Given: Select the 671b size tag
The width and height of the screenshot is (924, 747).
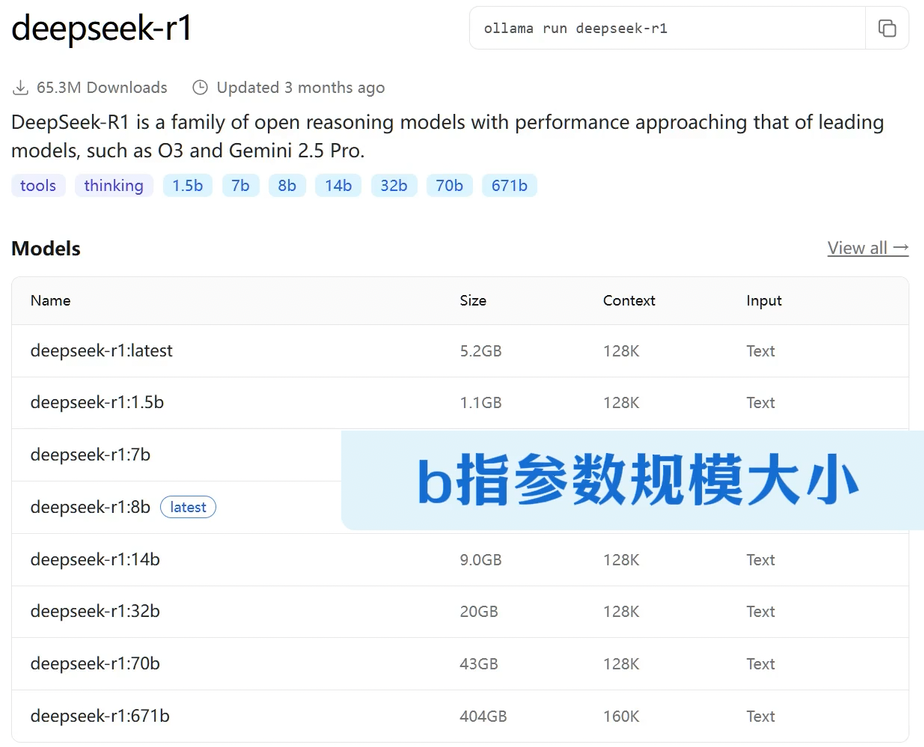Looking at the screenshot, I should [509, 186].
